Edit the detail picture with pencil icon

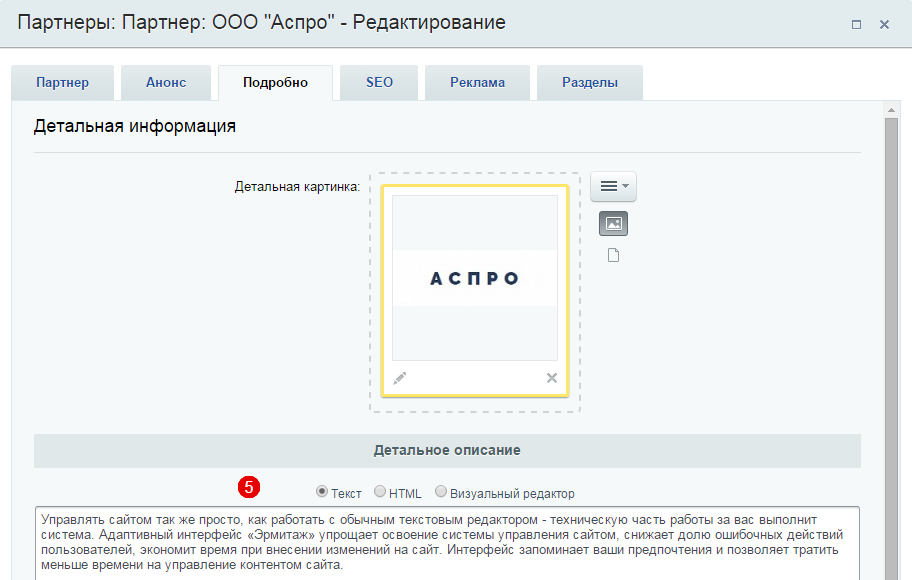click(x=400, y=378)
